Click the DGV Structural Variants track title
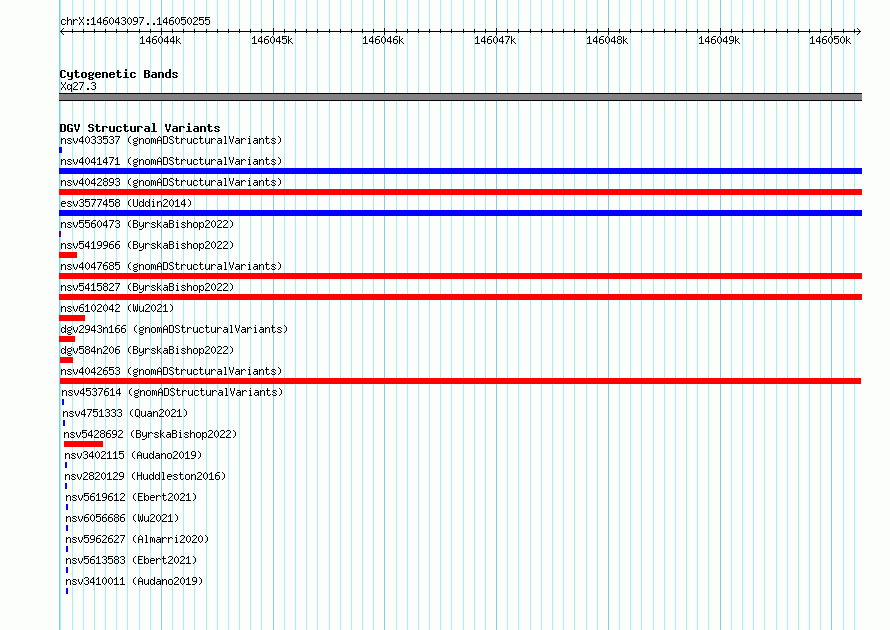The image size is (890, 630). click(x=140, y=128)
